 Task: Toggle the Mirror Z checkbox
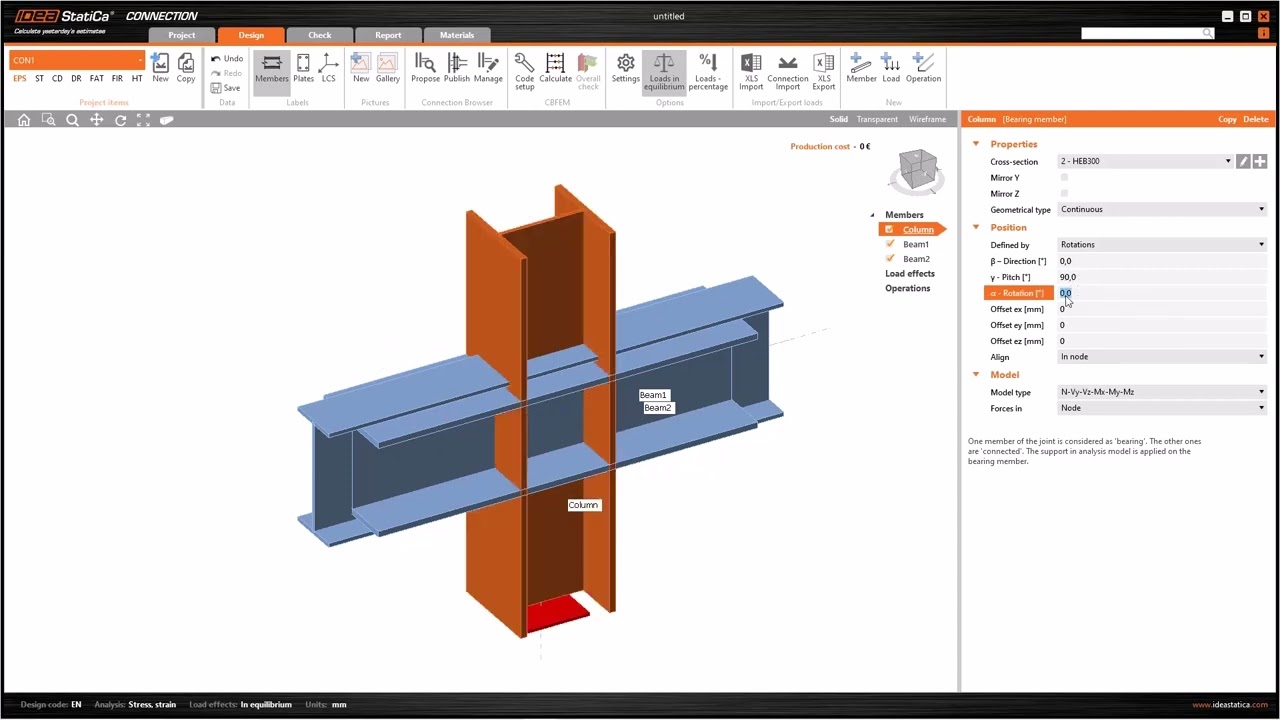point(1064,193)
